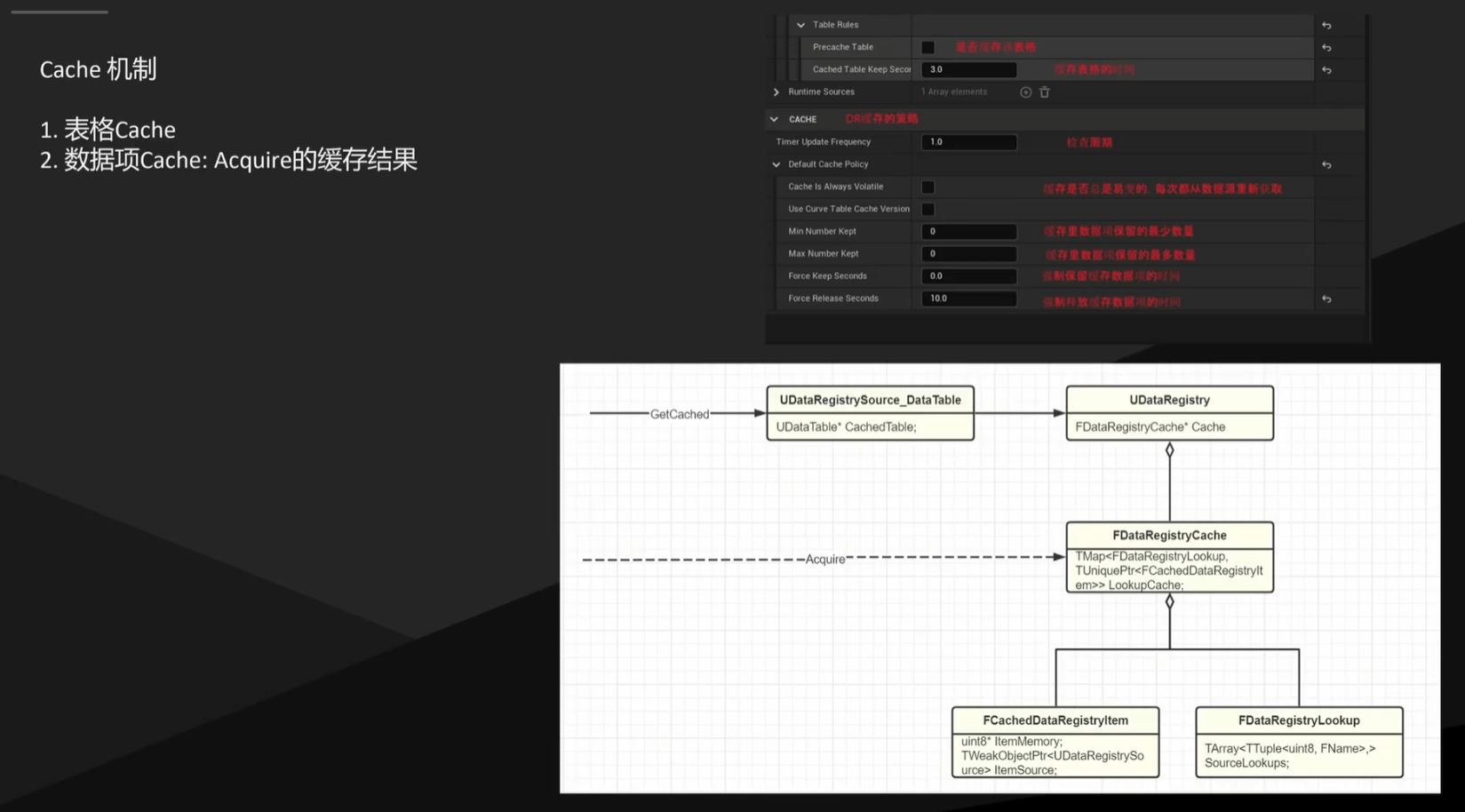Screen dimensions: 1465x812
Task: Expand the Runtime Sources array
Action: click(x=776, y=92)
